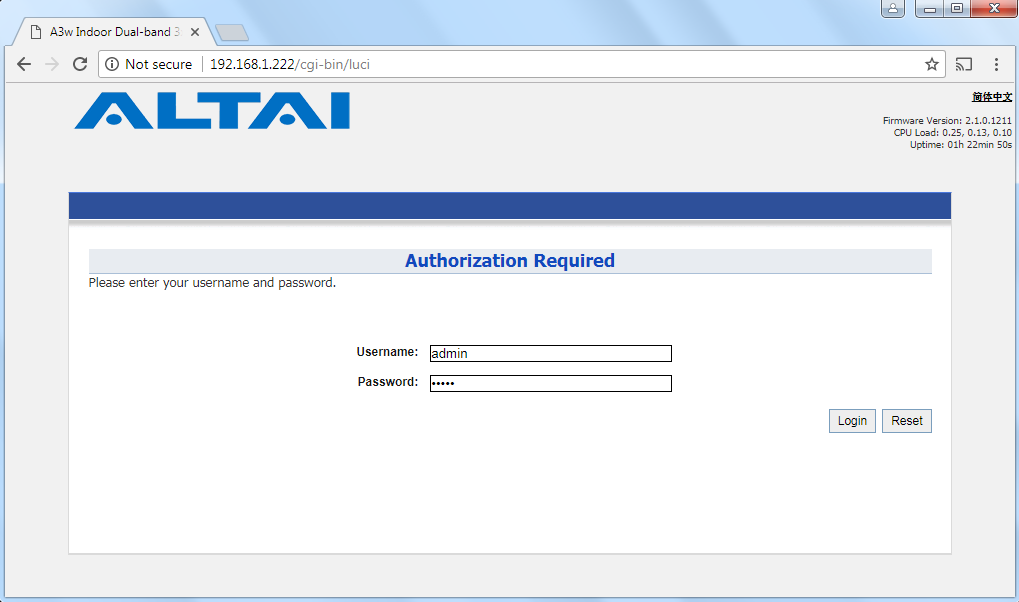Image resolution: width=1019 pixels, height=602 pixels.
Task: Close the A3w Indoor Dual-band tab
Action: pos(194,32)
